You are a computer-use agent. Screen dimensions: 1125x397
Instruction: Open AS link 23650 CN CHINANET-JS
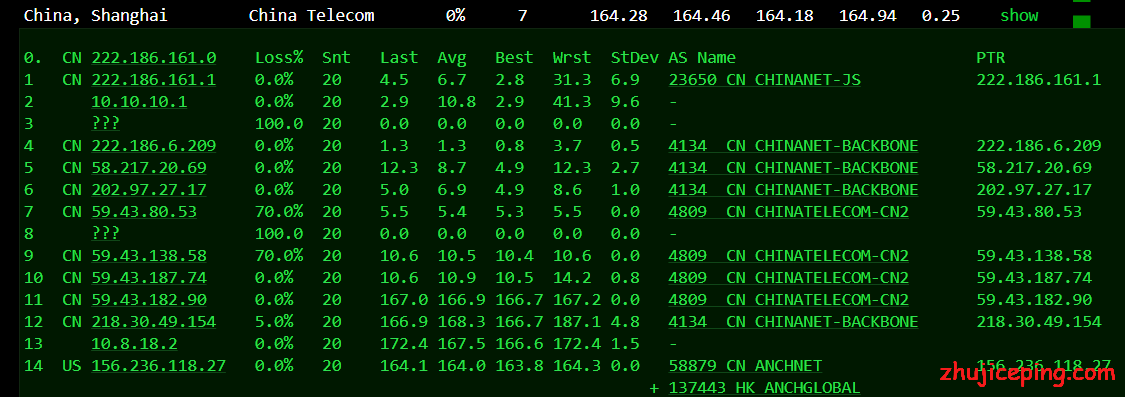[764, 80]
